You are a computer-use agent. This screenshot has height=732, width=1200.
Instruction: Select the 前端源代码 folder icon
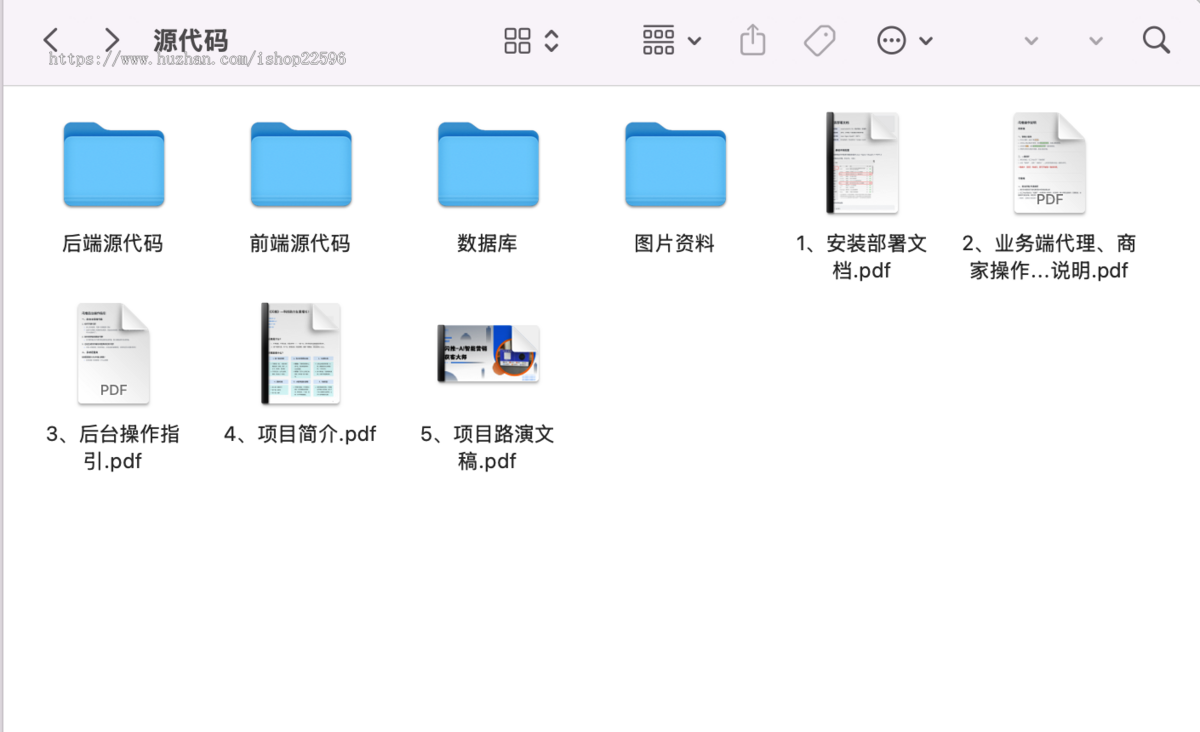pyautogui.click(x=301, y=164)
